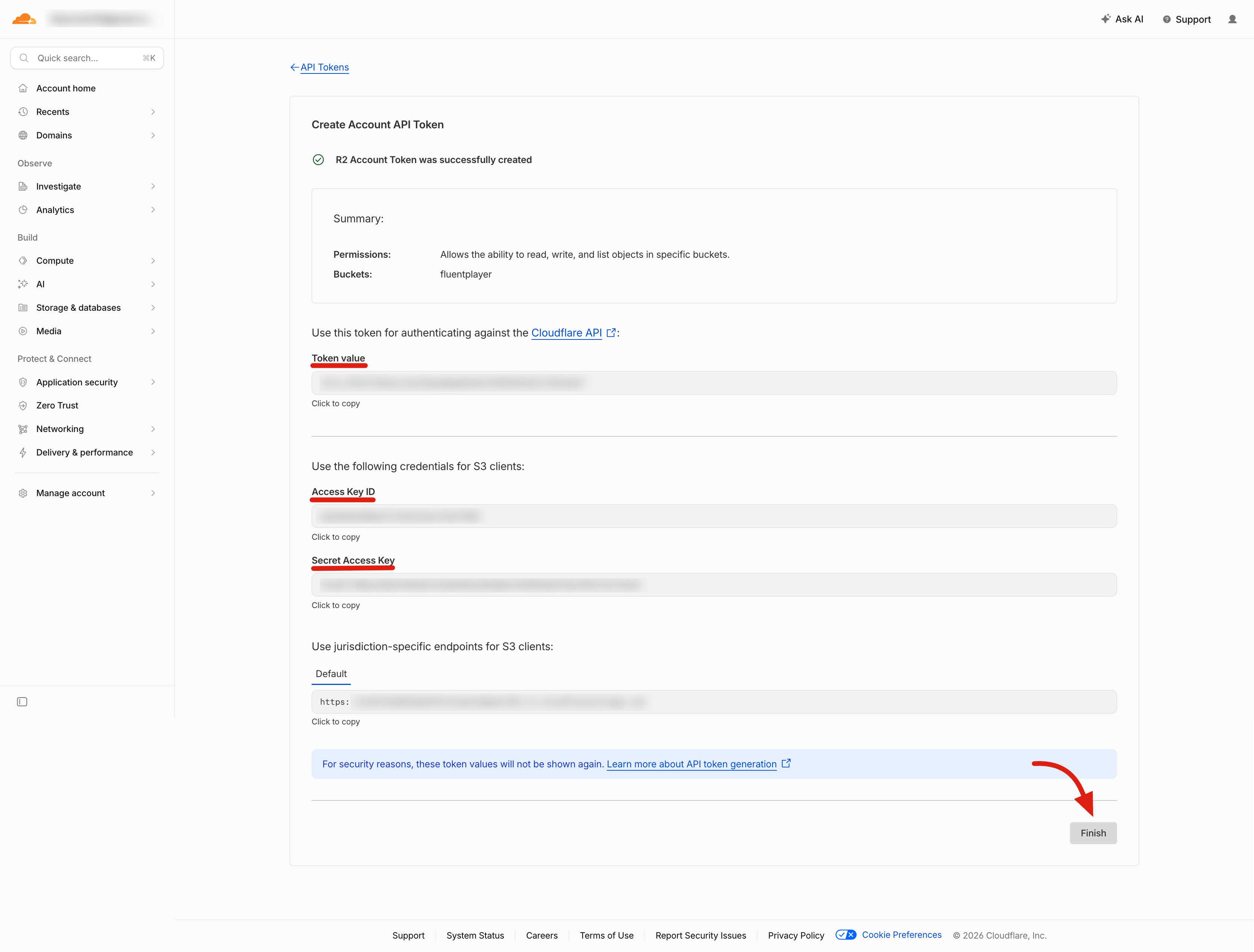The width and height of the screenshot is (1254, 952).
Task: Click the Delivery & performance lightning icon
Action: coord(23,453)
